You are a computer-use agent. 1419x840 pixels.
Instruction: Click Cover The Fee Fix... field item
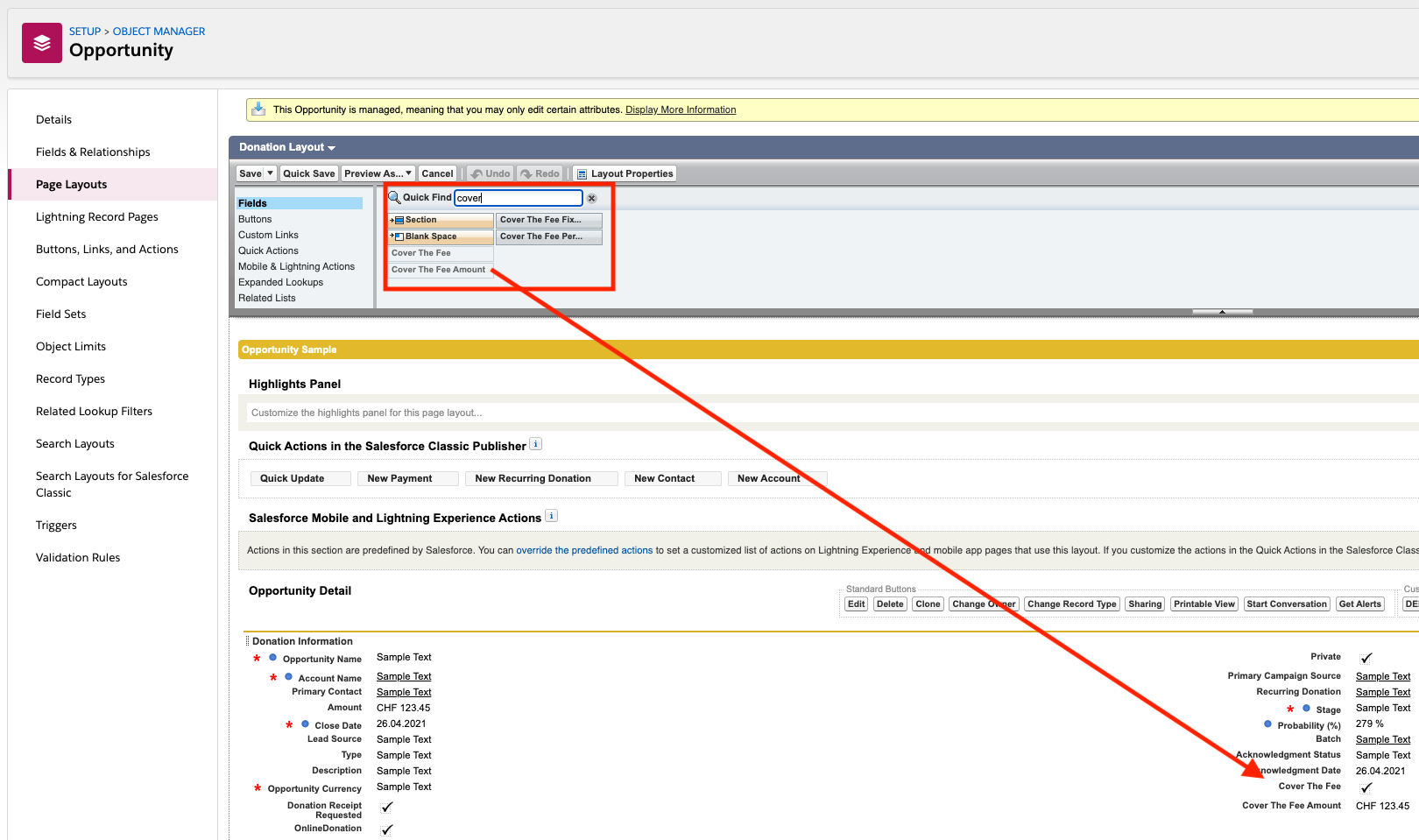[549, 220]
